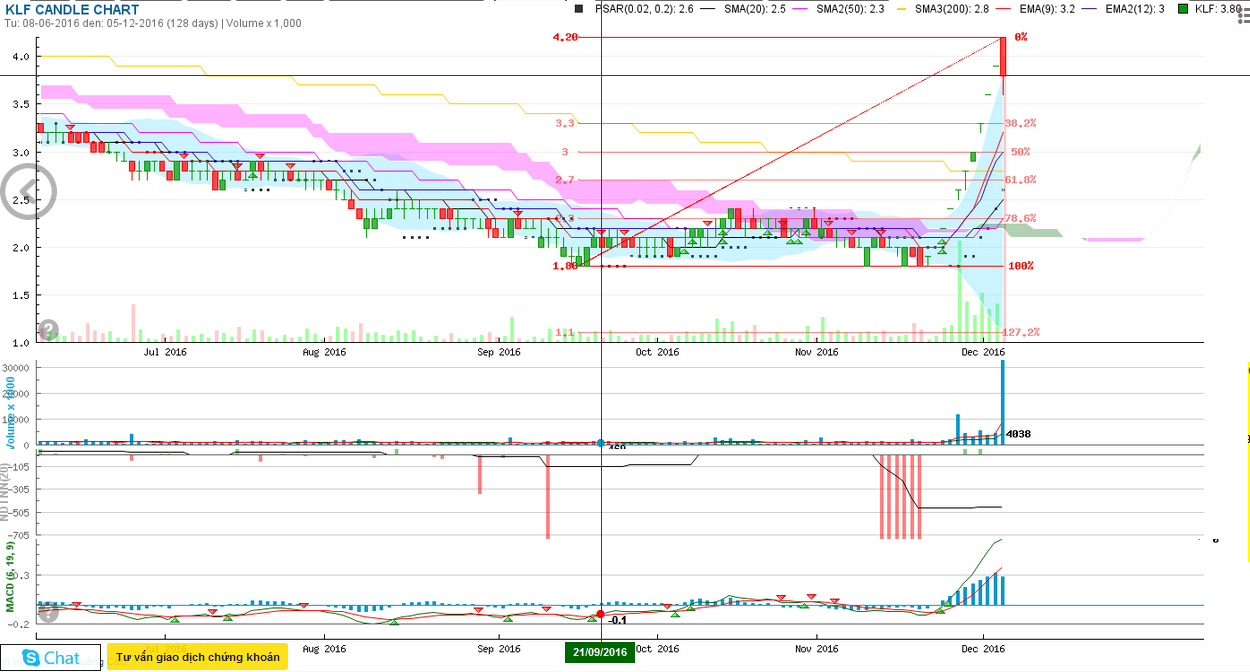Toggle the EMA2(12) legend series
Image resolution: width=1250 pixels, height=672 pixels.
(x=1125, y=8)
